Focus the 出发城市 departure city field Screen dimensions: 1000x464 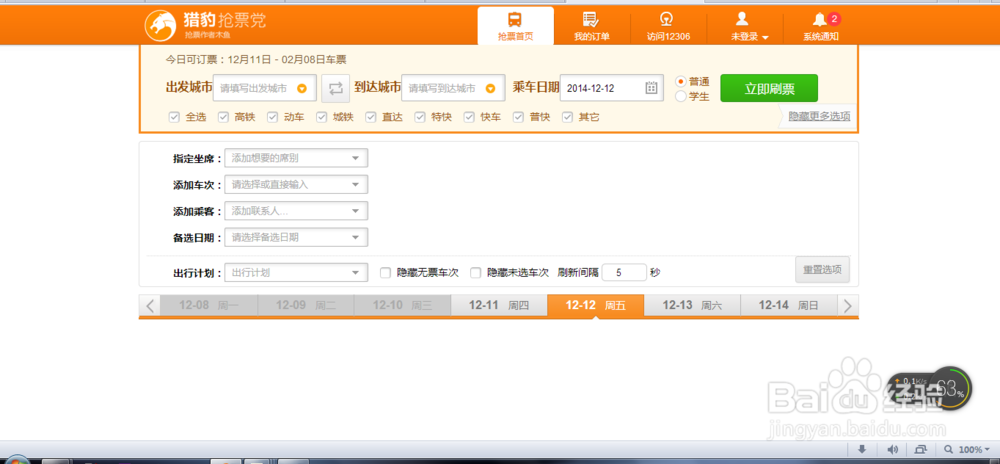point(265,88)
